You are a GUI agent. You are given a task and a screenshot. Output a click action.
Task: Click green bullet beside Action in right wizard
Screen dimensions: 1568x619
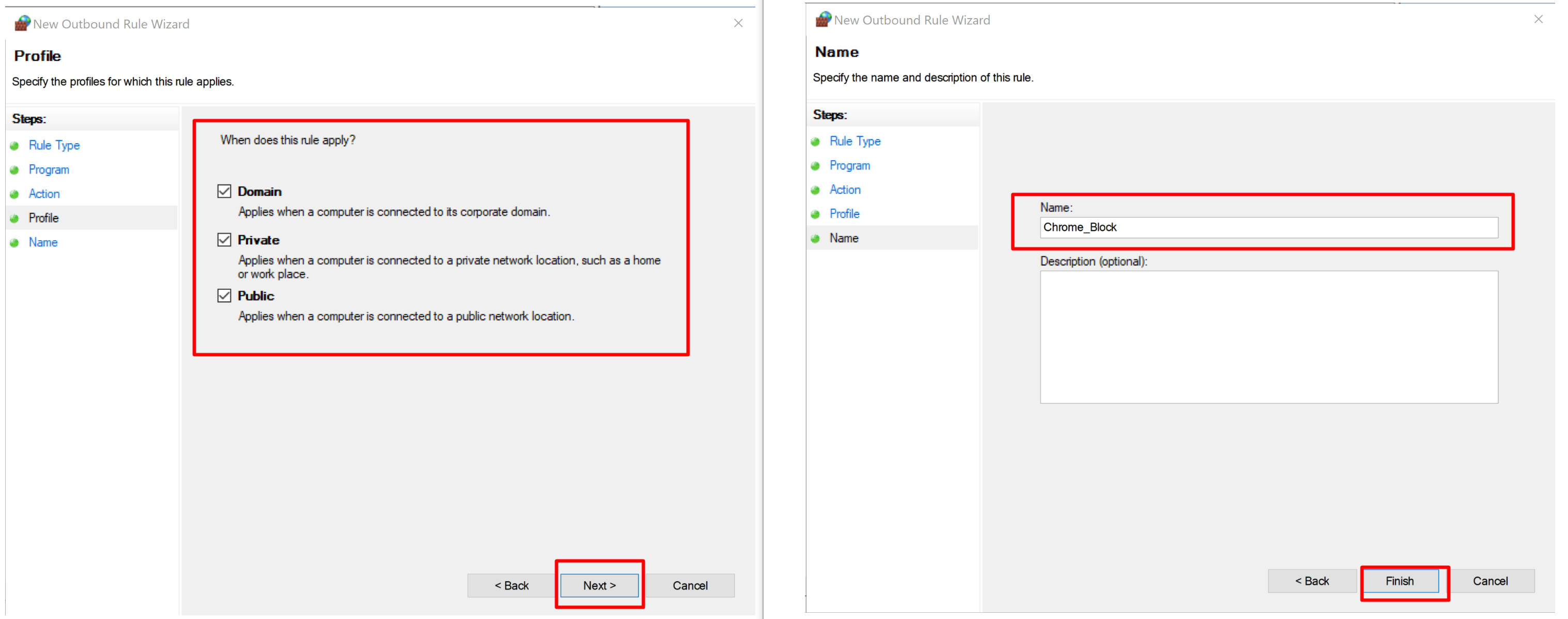pos(816,190)
